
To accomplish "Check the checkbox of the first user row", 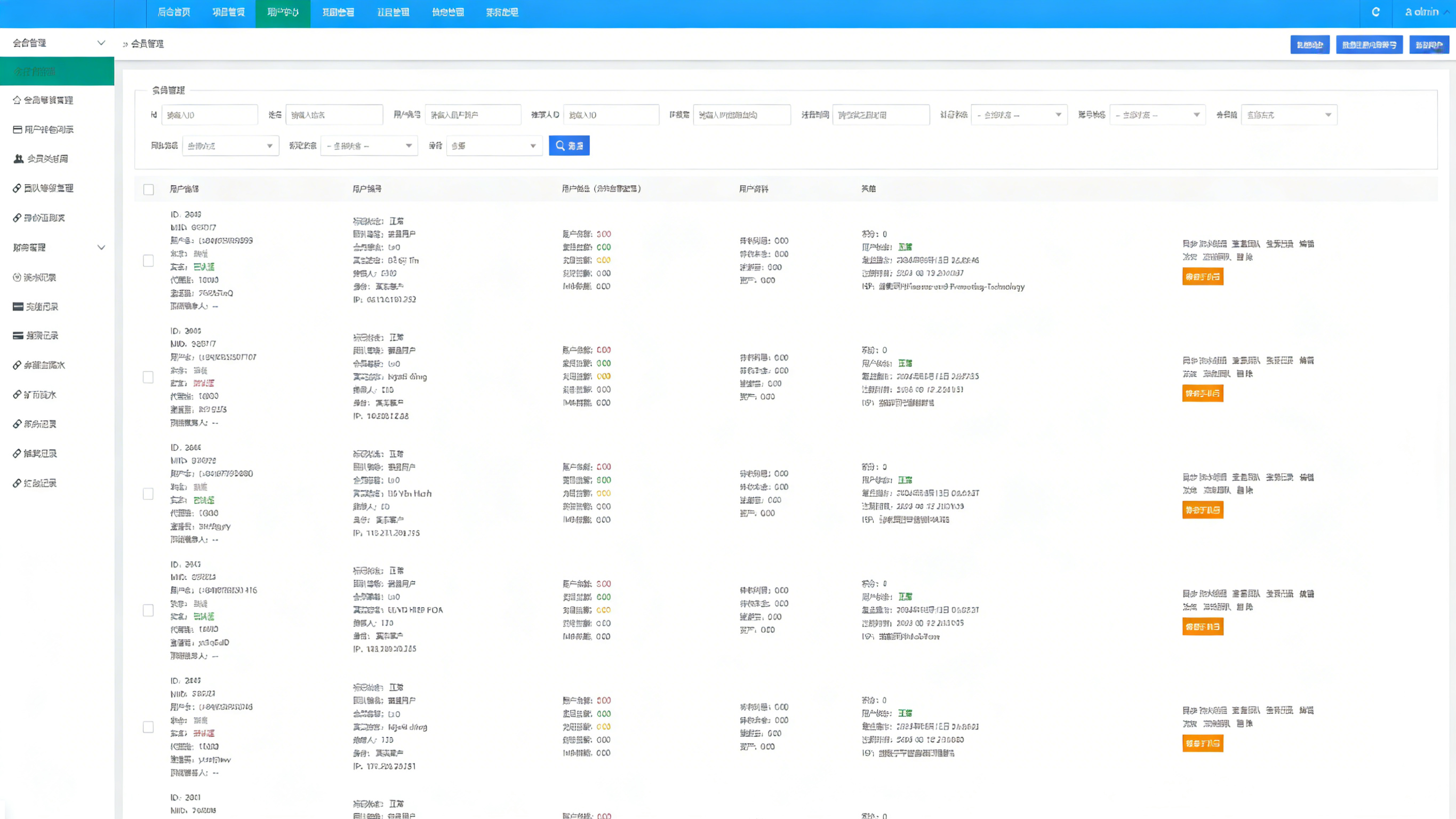I will 148,261.
